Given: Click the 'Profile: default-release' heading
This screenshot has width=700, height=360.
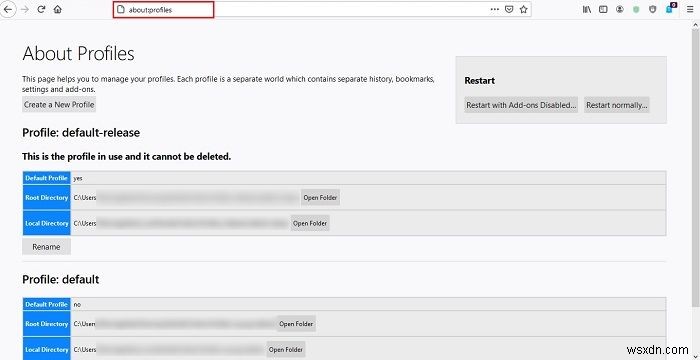Looking at the screenshot, I should [81, 133].
